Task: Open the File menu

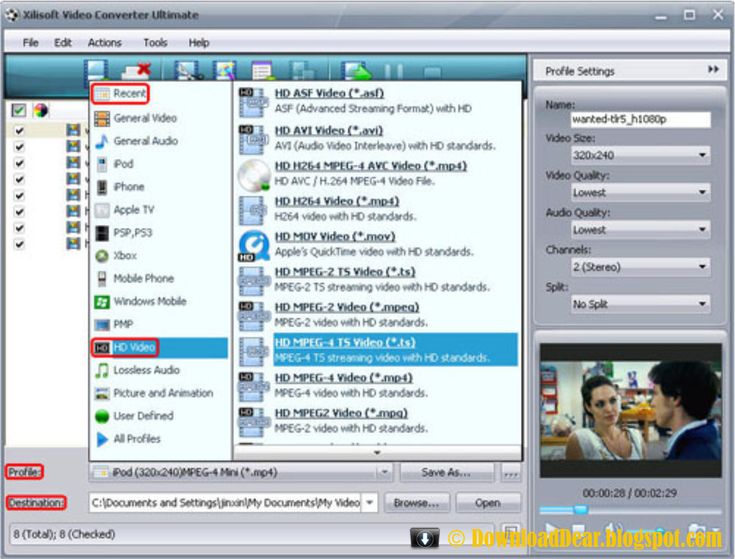Action: [x=30, y=43]
